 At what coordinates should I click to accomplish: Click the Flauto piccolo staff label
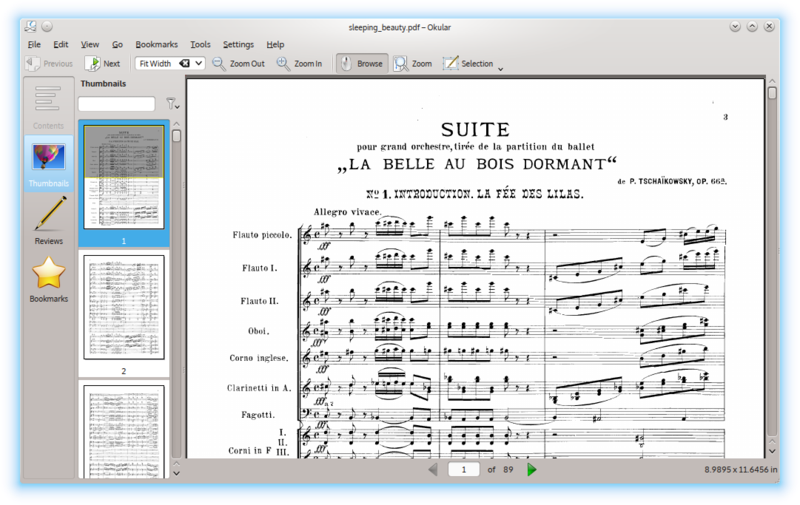262,235
